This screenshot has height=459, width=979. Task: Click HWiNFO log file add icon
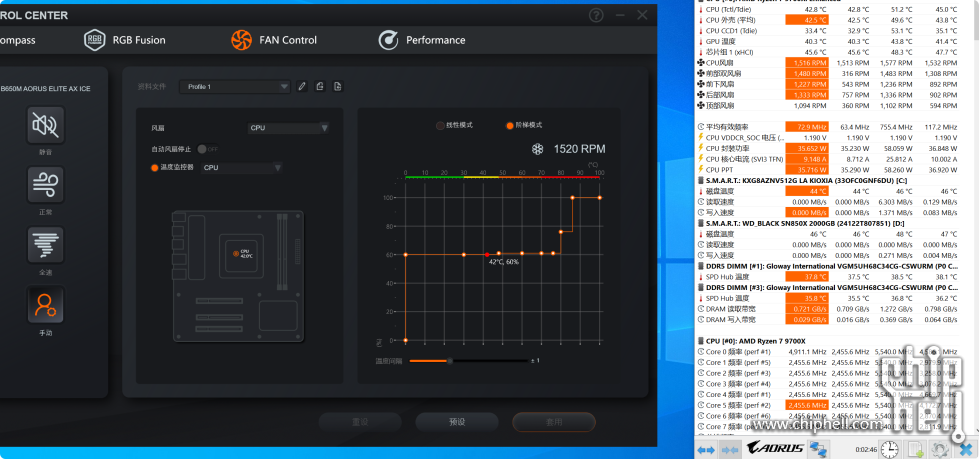[915, 448]
